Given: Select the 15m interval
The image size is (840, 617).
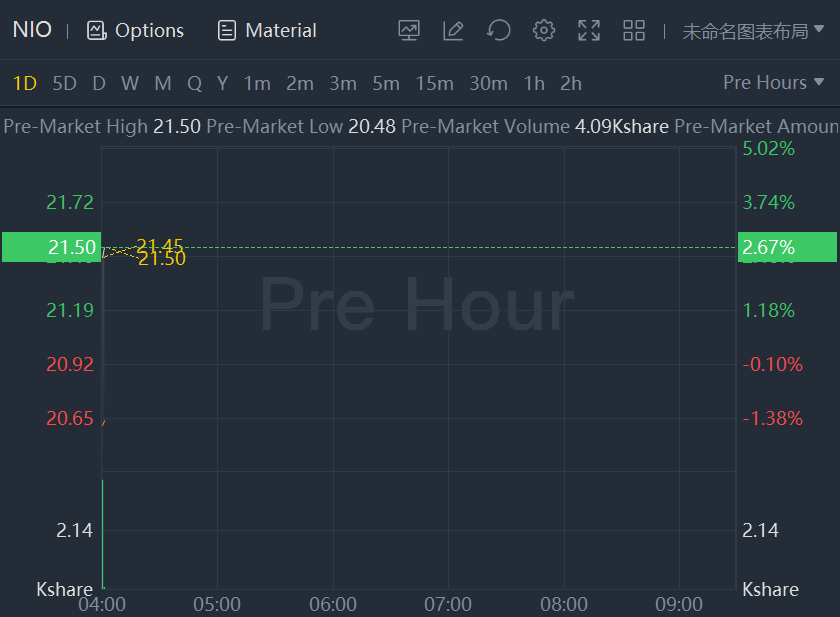Looking at the screenshot, I should point(434,83).
